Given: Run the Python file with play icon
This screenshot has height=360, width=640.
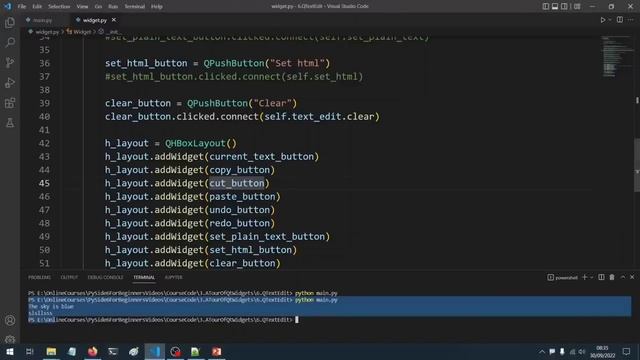Looking at the screenshot, I should [602, 20].
